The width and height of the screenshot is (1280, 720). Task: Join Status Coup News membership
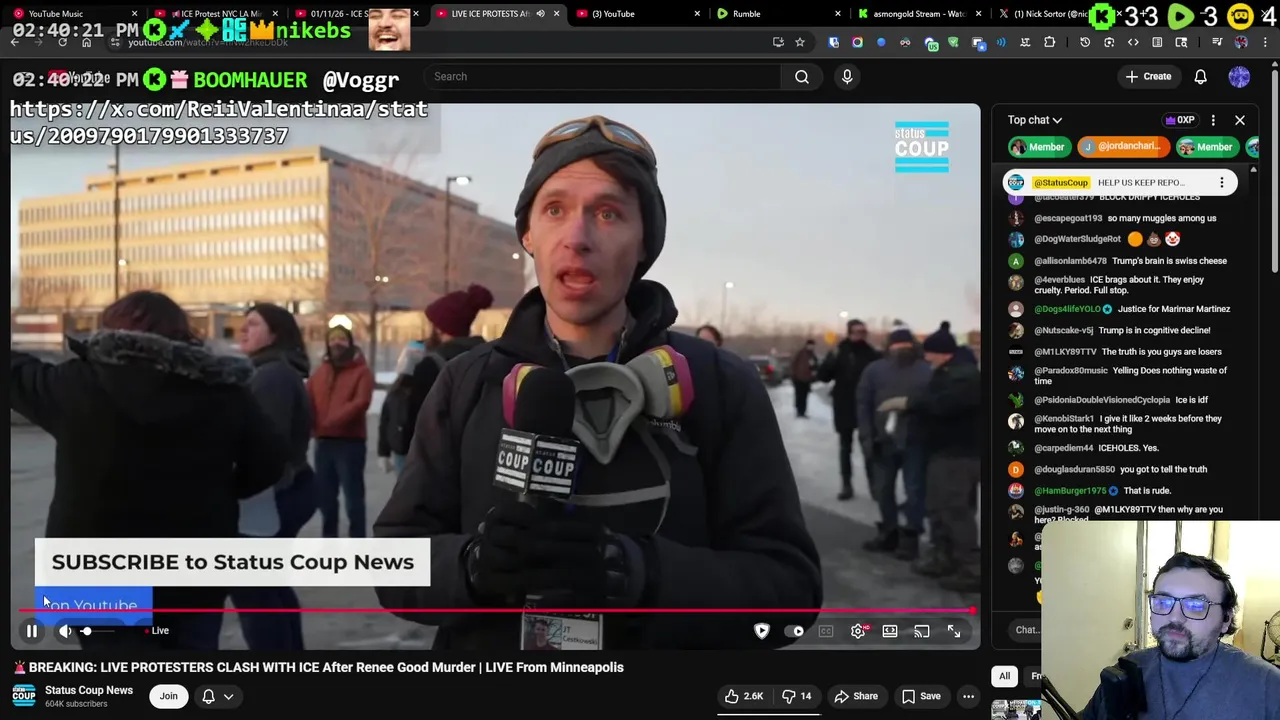click(168, 696)
